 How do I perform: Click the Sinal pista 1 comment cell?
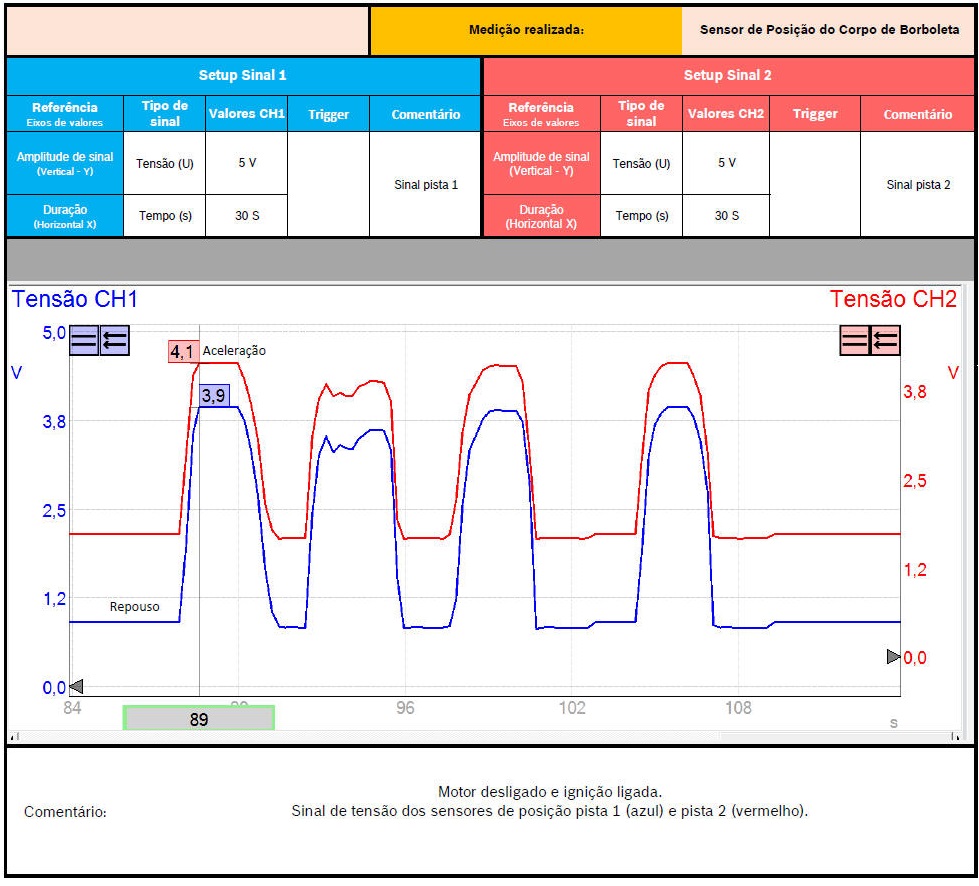(x=426, y=185)
